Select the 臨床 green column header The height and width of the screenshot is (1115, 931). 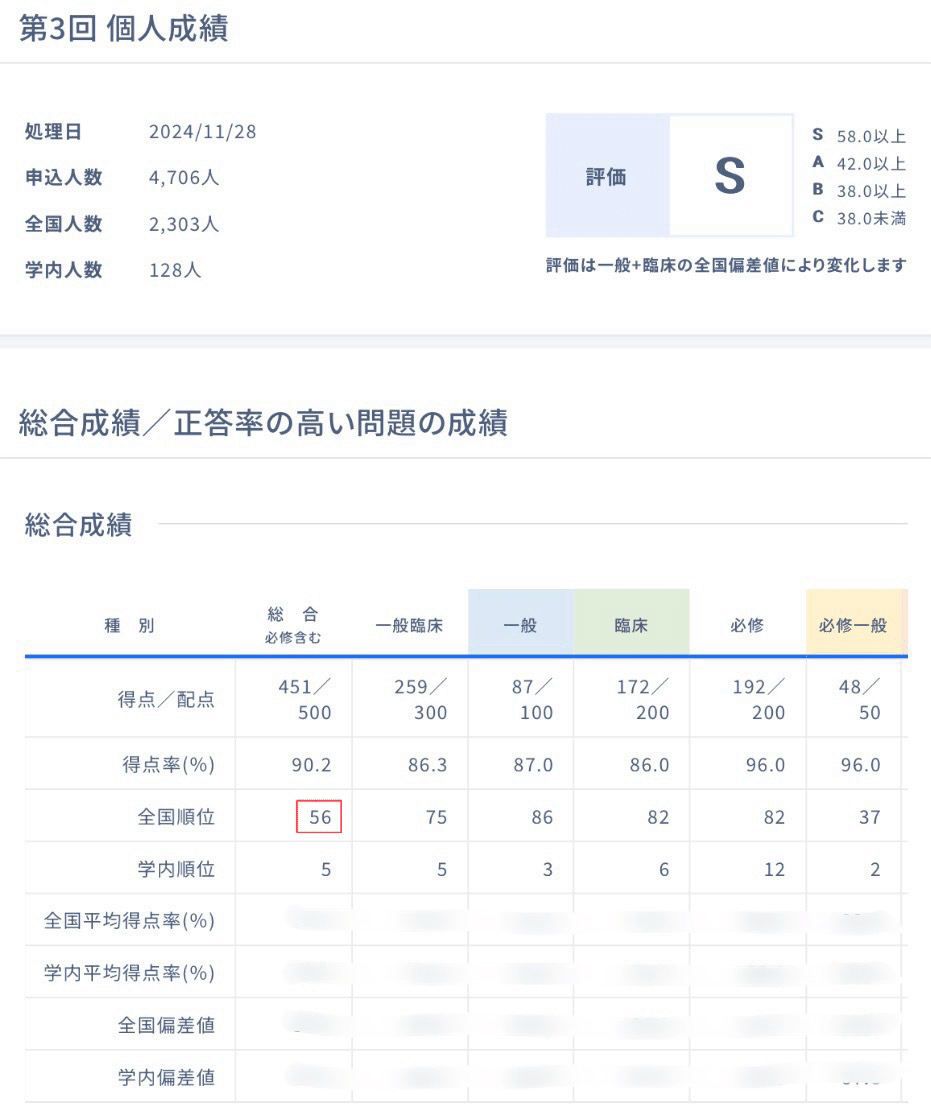(631, 626)
